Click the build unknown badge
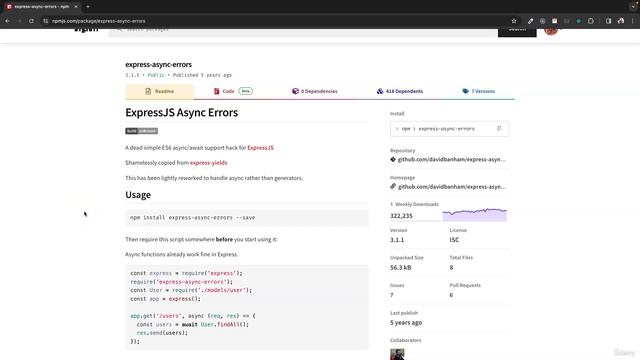 click(x=141, y=131)
